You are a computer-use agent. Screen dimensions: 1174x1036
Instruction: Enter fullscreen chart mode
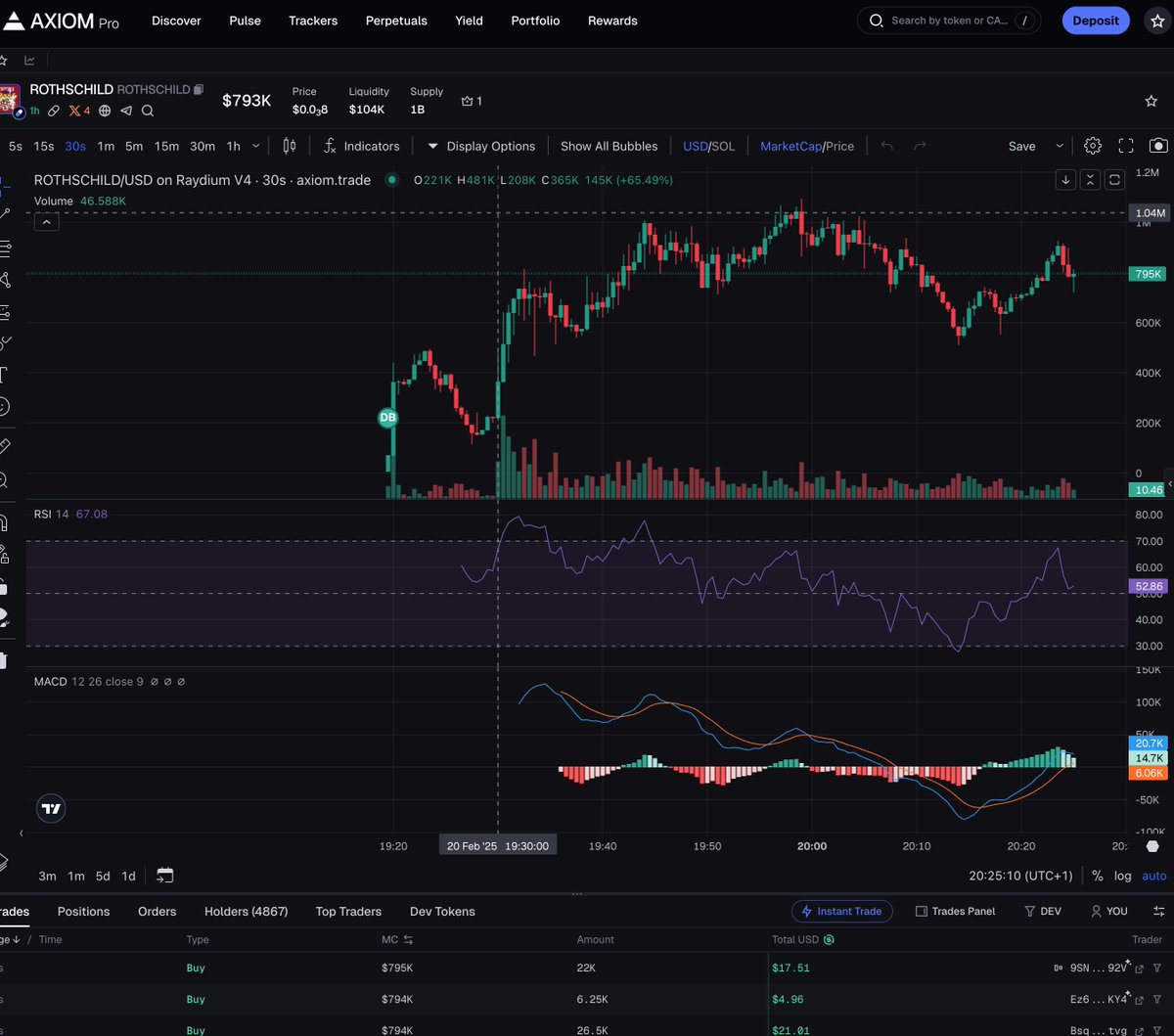point(1126,146)
